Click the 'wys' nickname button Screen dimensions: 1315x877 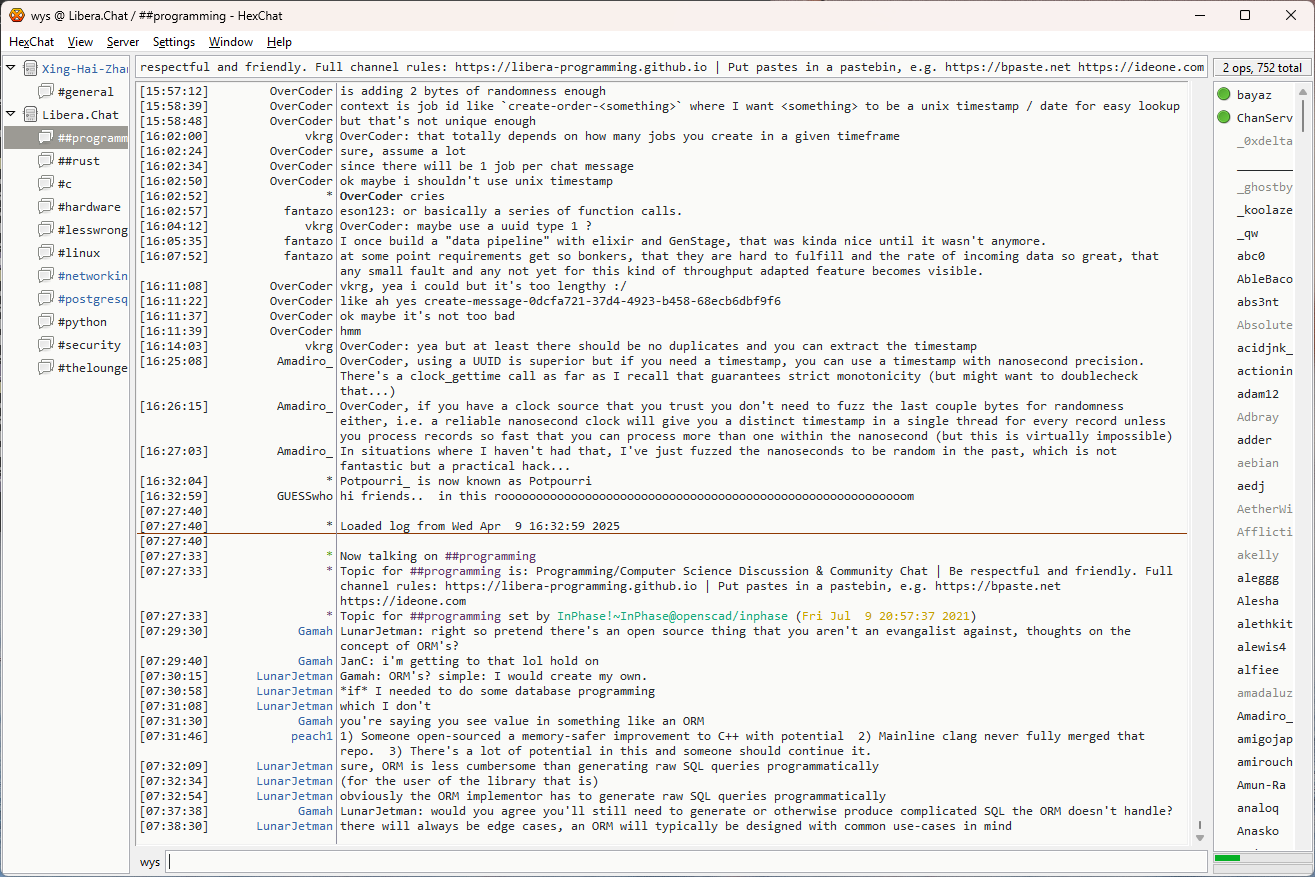pyautogui.click(x=150, y=862)
